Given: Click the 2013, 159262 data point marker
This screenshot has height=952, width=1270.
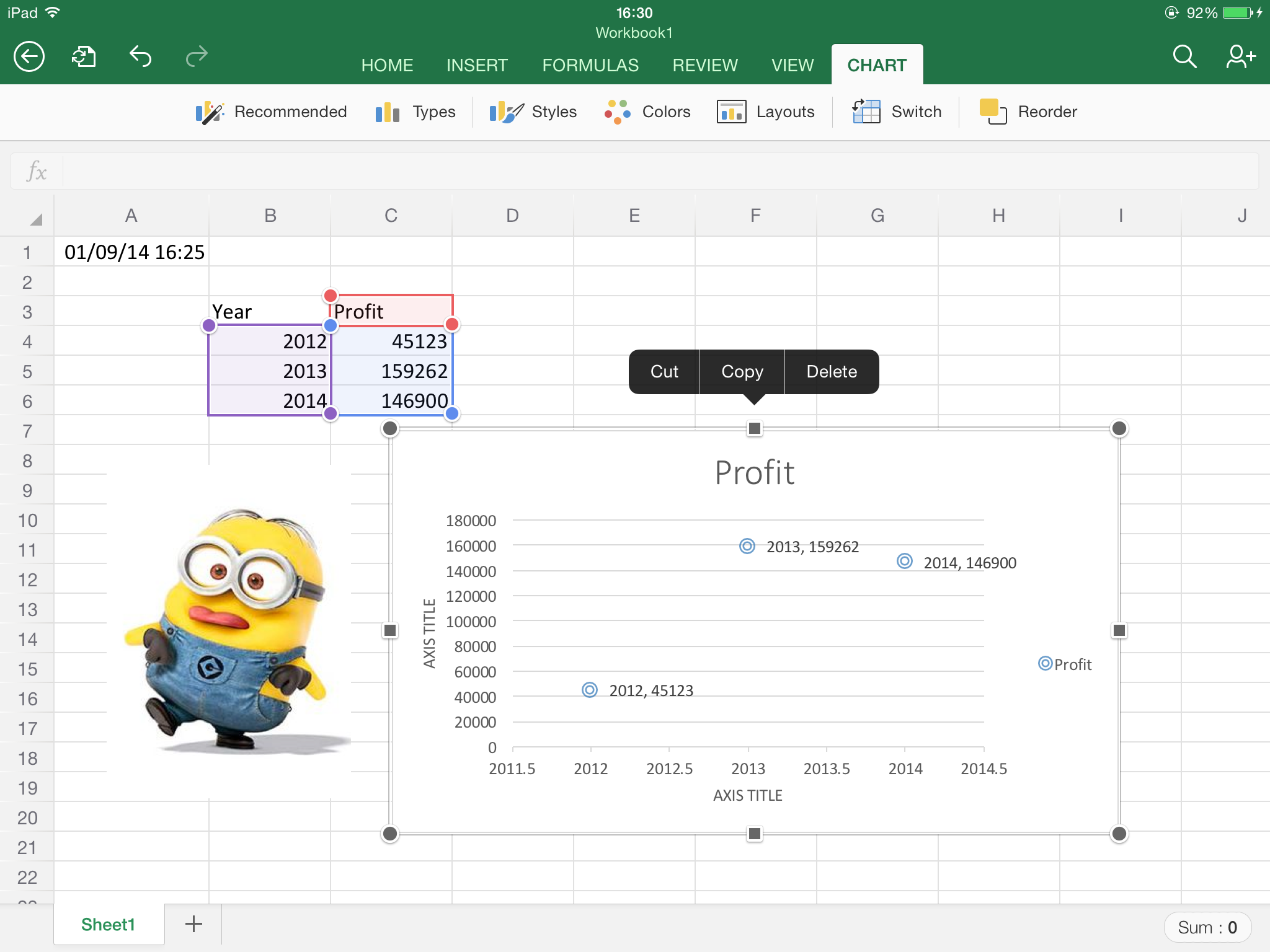Looking at the screenshot, I should point(747,546).
